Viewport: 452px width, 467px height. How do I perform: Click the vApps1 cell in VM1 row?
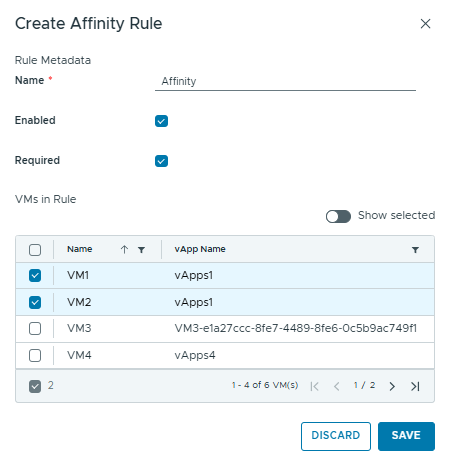(194, 276)
